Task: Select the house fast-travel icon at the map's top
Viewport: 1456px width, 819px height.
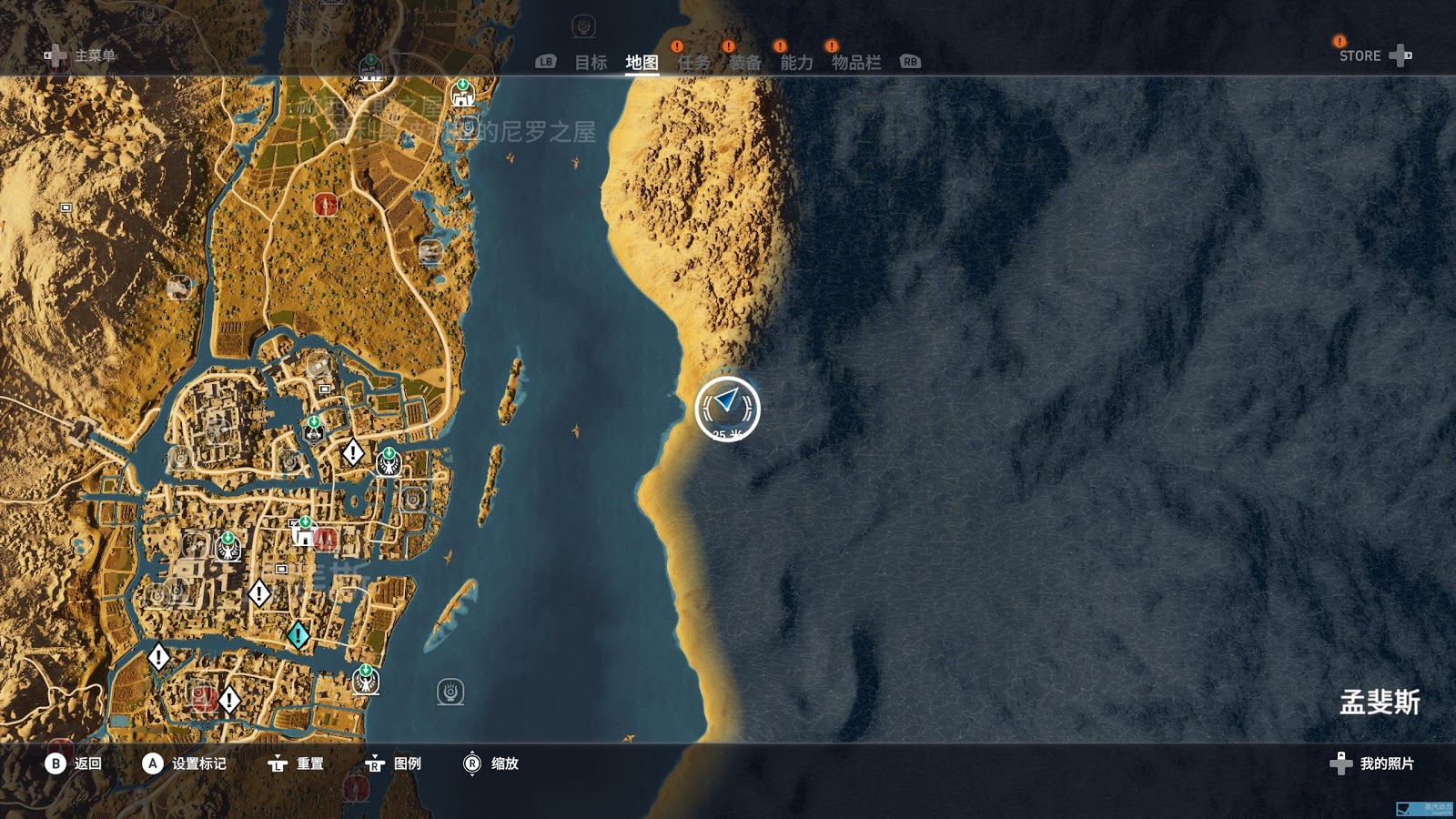Action: click(x=462, y=94)
